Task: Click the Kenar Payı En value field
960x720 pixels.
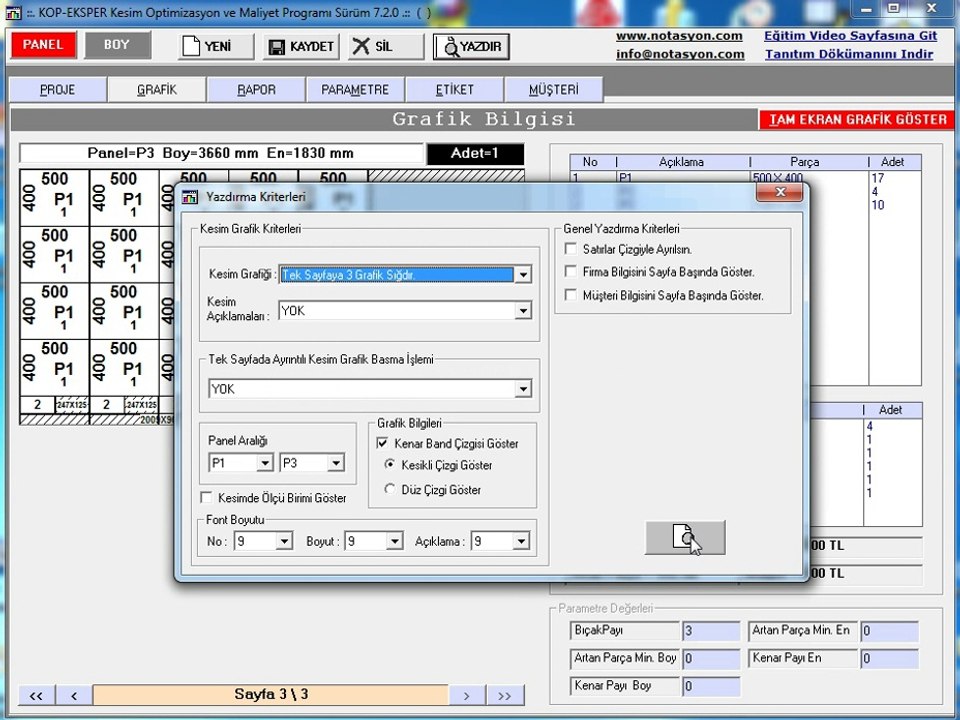Action: pyautogui.click(x=890, y=659)
